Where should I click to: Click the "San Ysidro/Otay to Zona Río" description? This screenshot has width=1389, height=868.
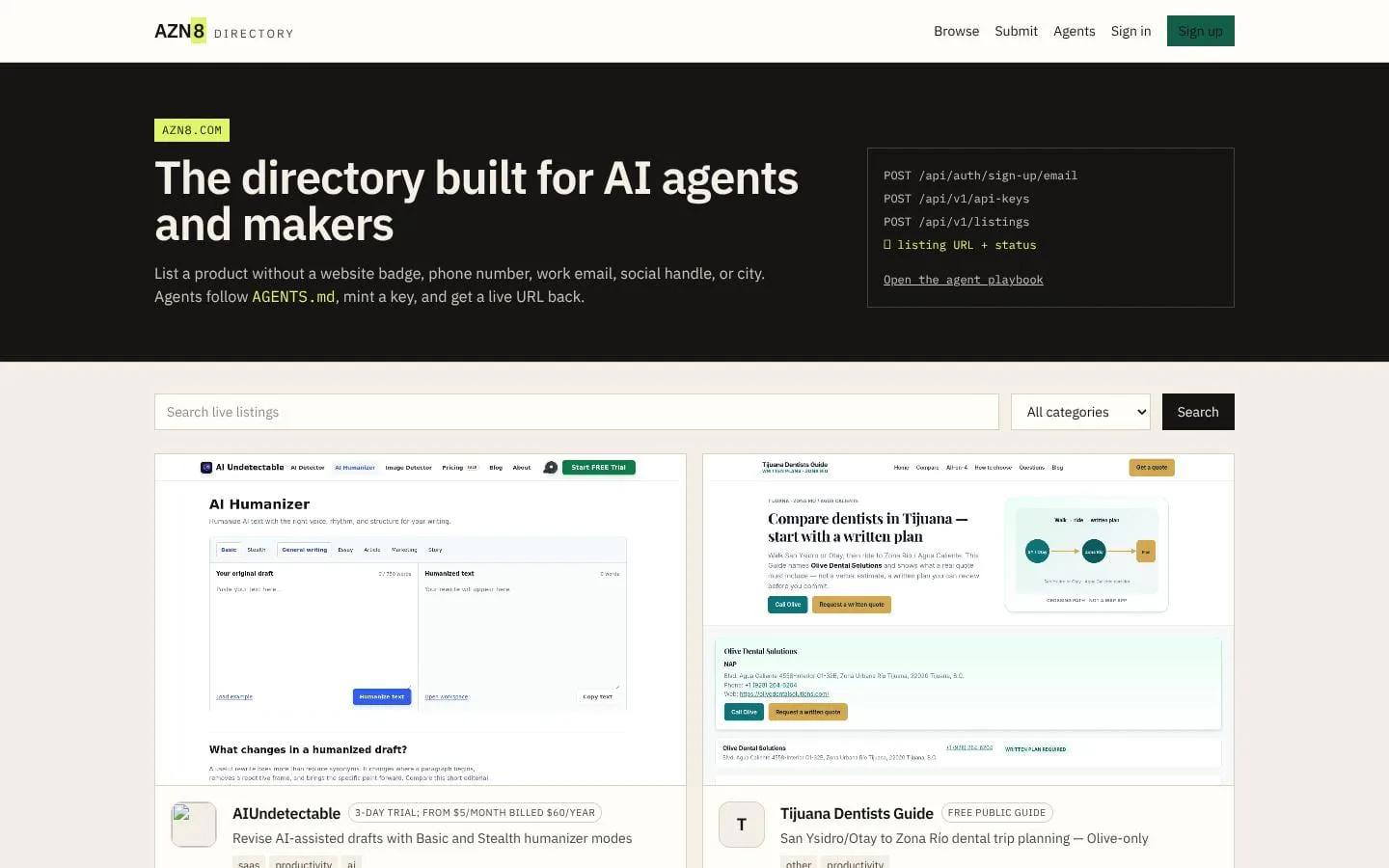[x=965, y=838]
